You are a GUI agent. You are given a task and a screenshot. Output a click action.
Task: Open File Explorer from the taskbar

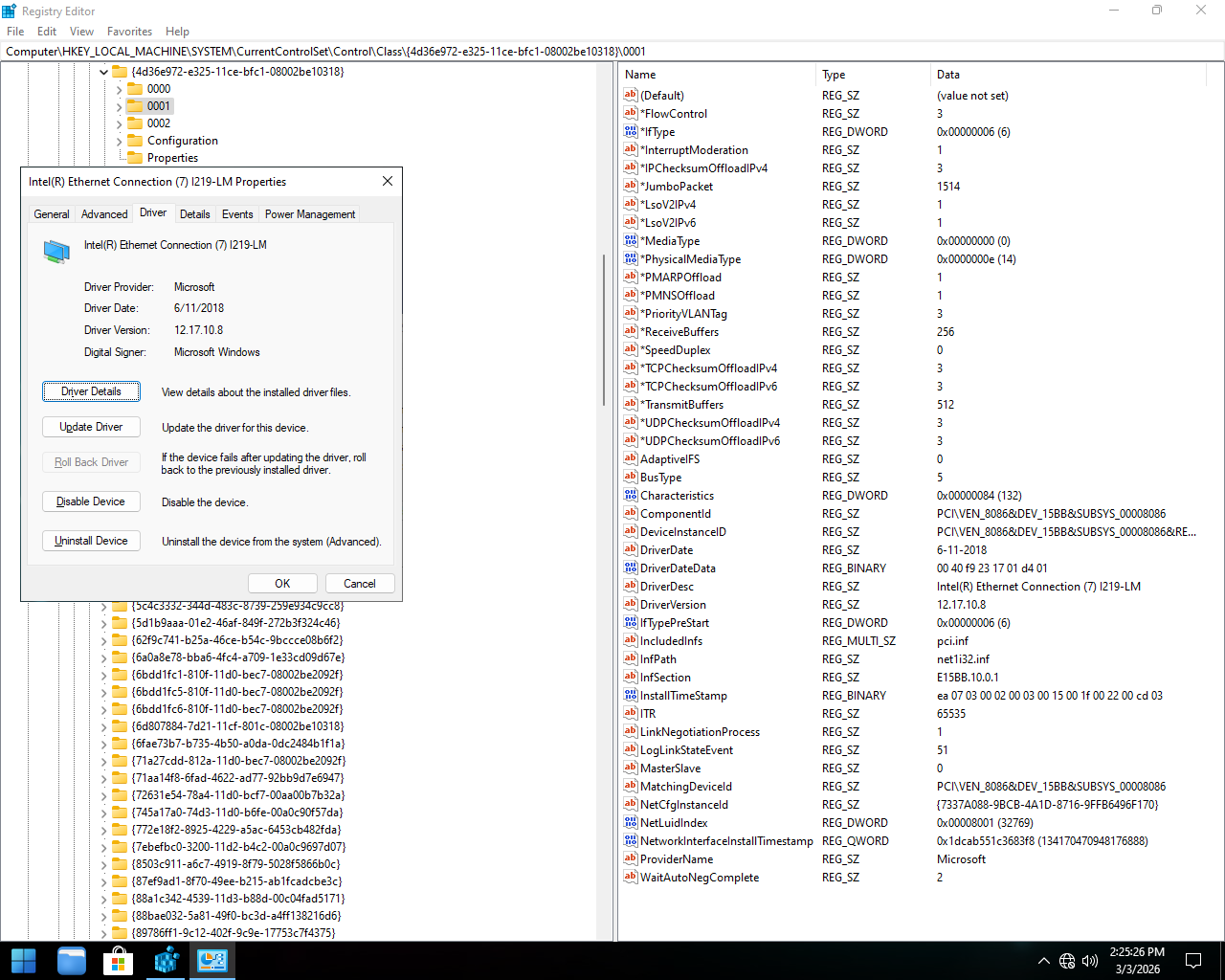coord(72,961)
